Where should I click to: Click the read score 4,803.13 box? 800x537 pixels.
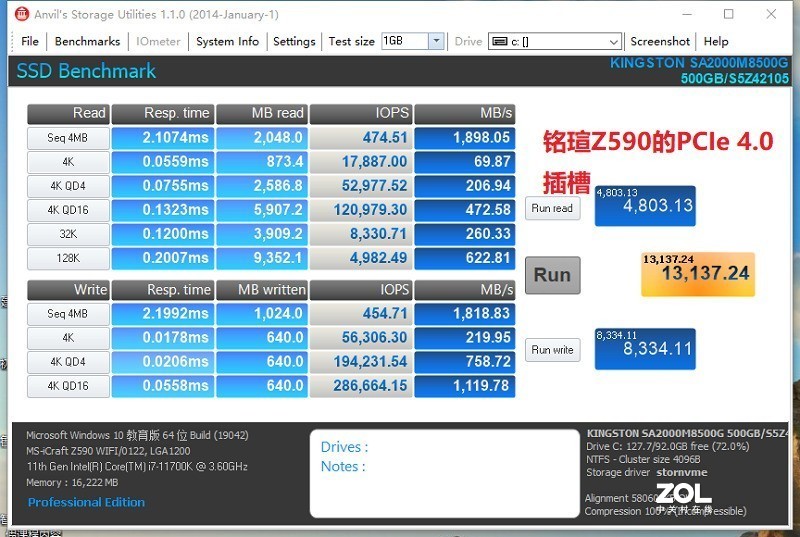pos(645,206)
